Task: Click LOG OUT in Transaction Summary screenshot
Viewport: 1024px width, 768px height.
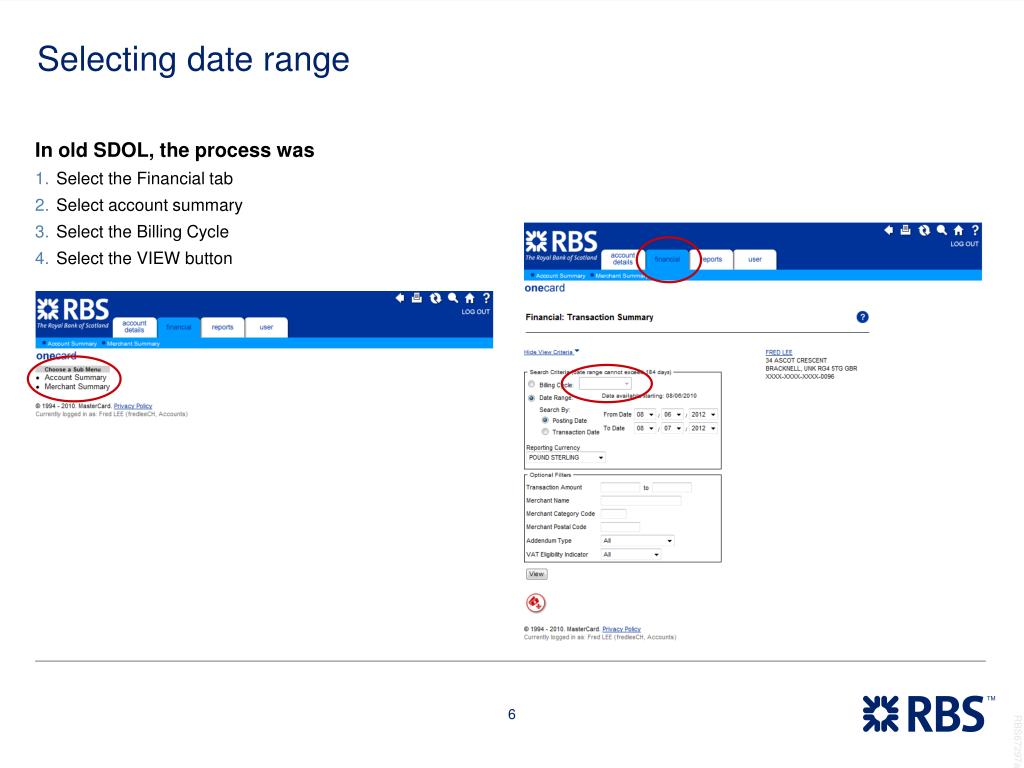Action: coord(964,244)
